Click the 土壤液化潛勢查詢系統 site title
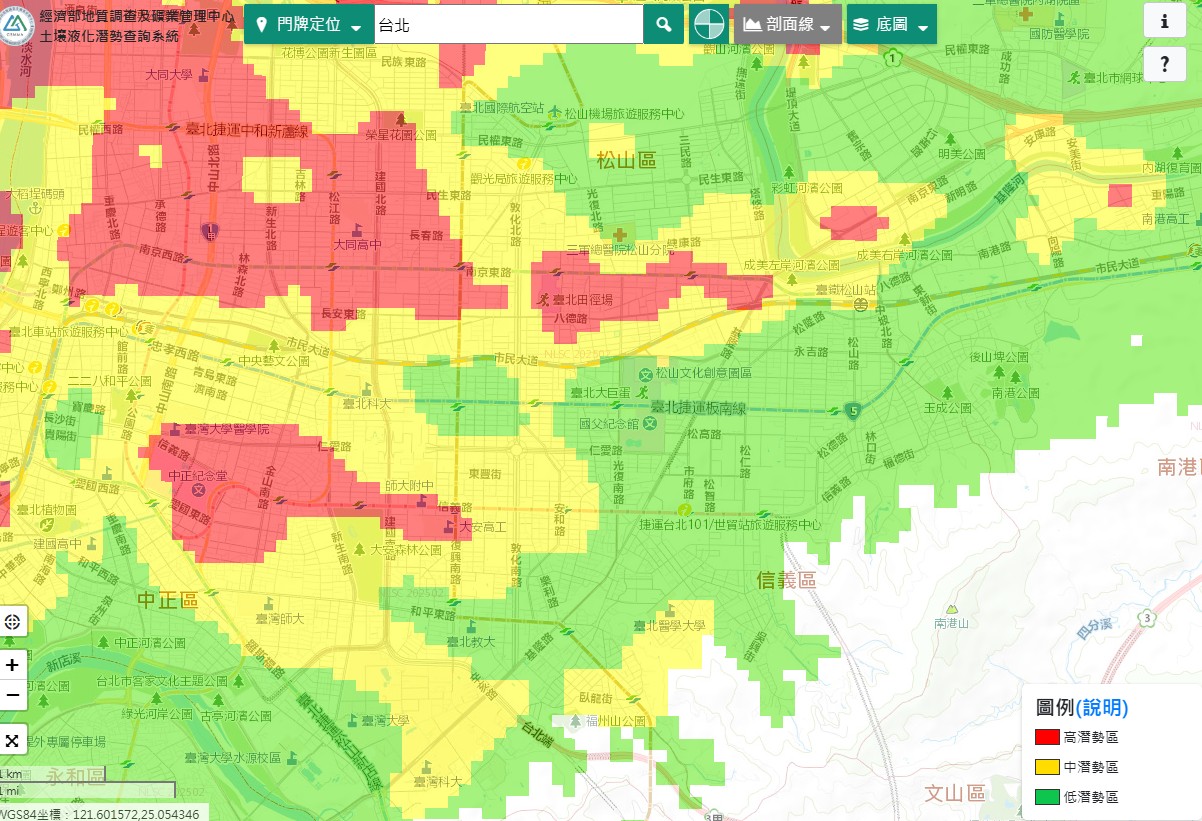Viewport: 1202px width, 821px height. 110,36
